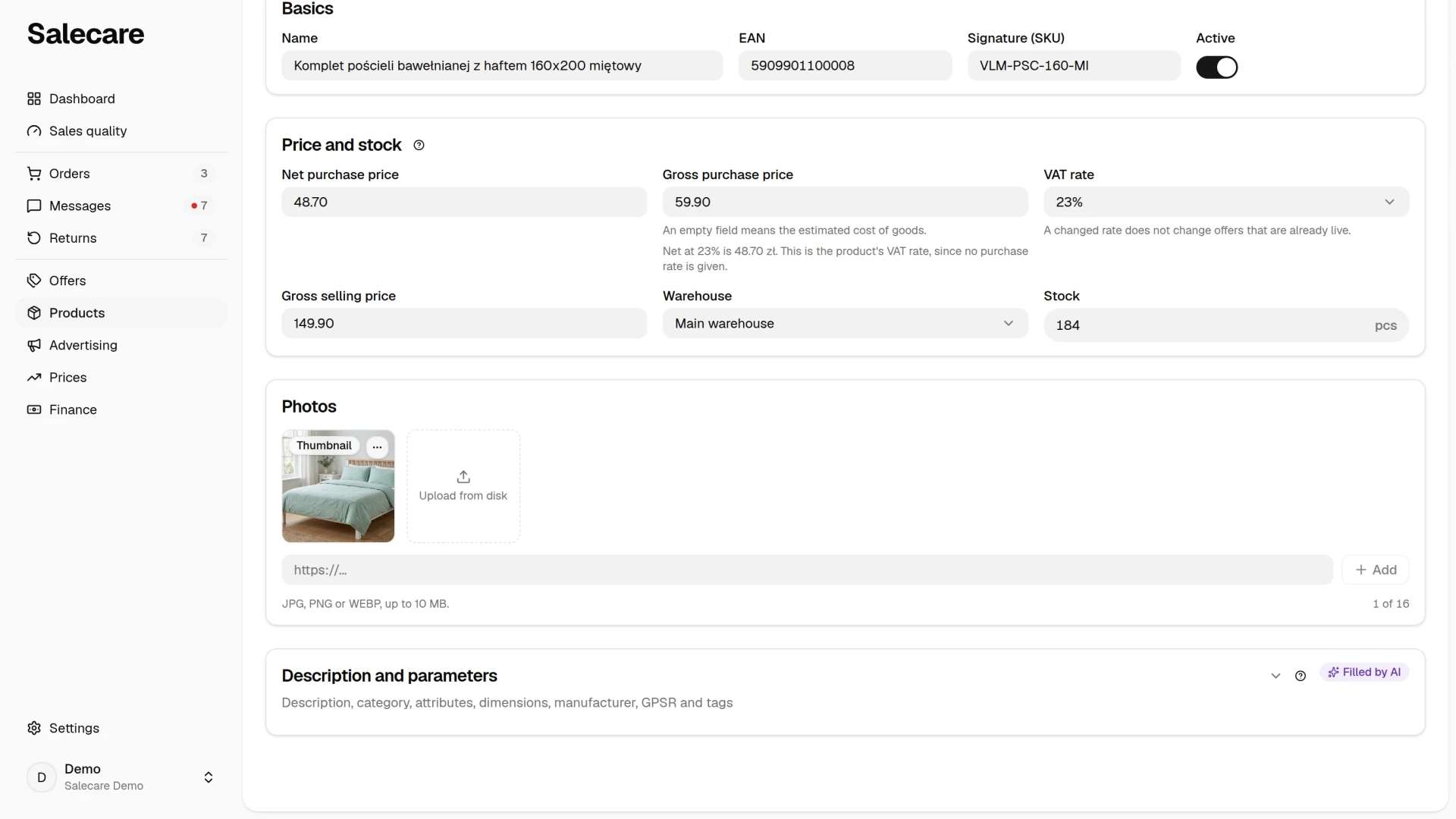Click the product Name field
This screenshot has height=819, width=1456.
point(502,66)
